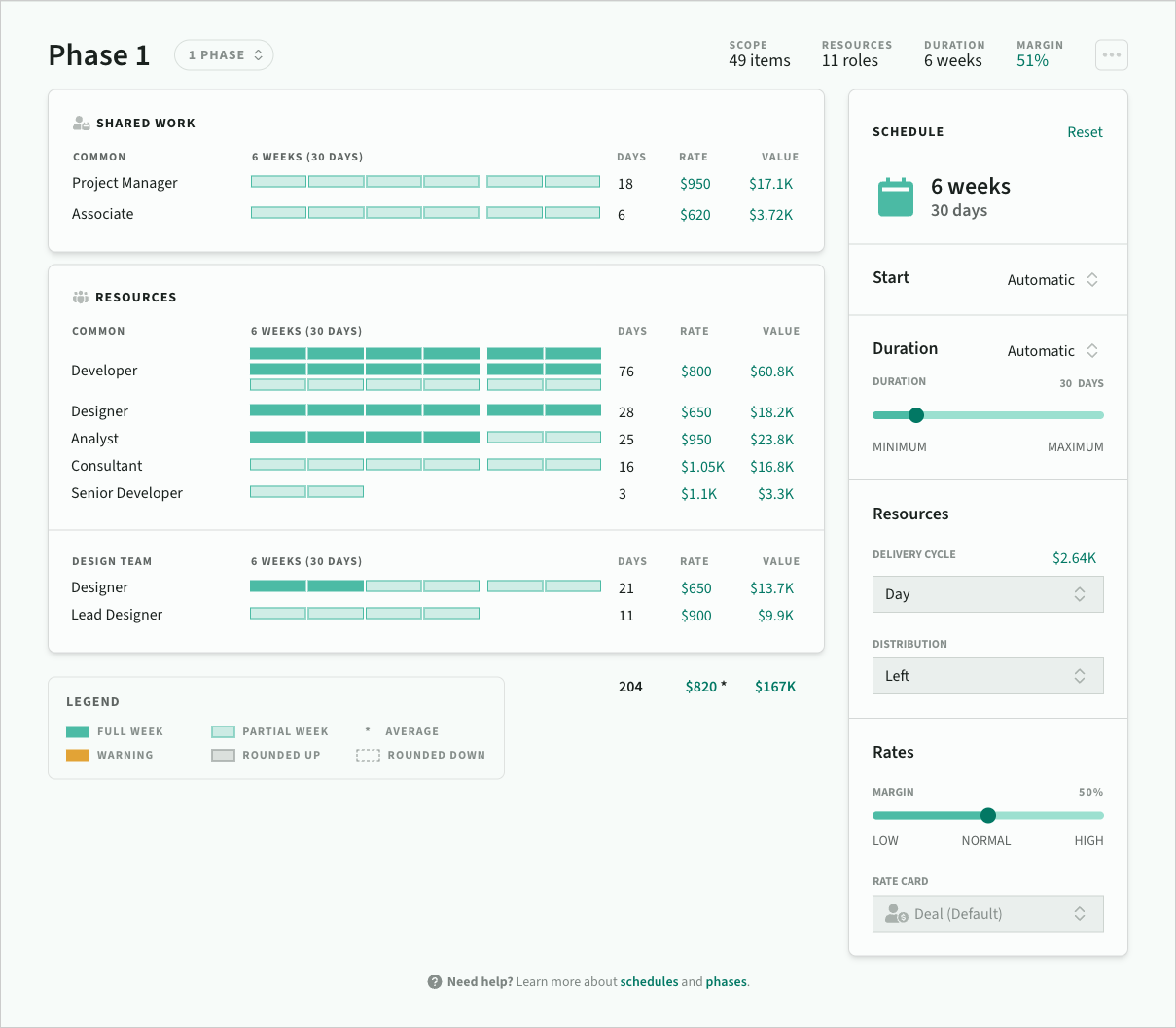Viewport: 1176px width, 1028px height.
Task: Open the Start Automatic dropdown
Action: (1053, 280)
